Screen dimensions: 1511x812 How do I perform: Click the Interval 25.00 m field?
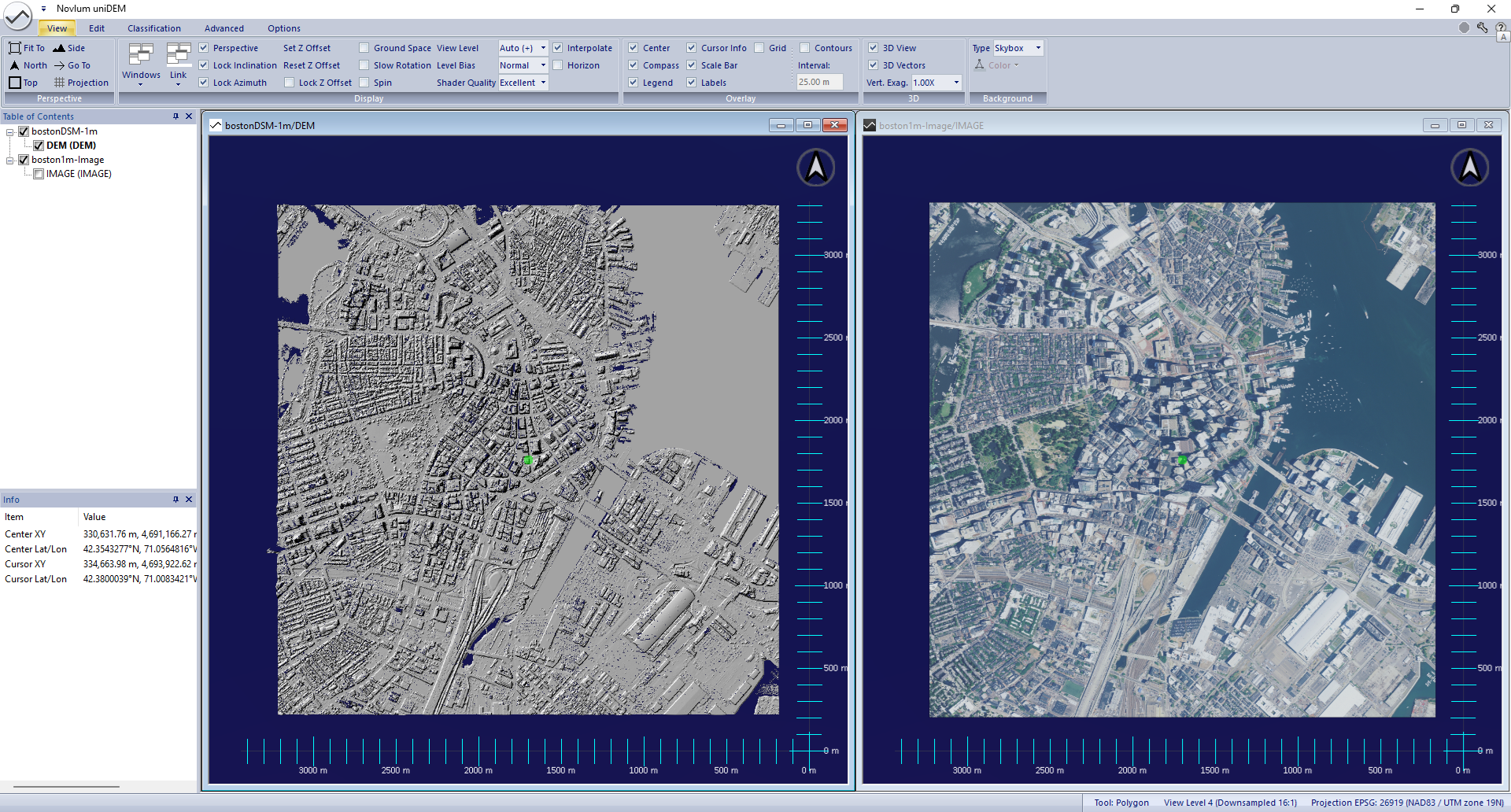coord(819,82)
